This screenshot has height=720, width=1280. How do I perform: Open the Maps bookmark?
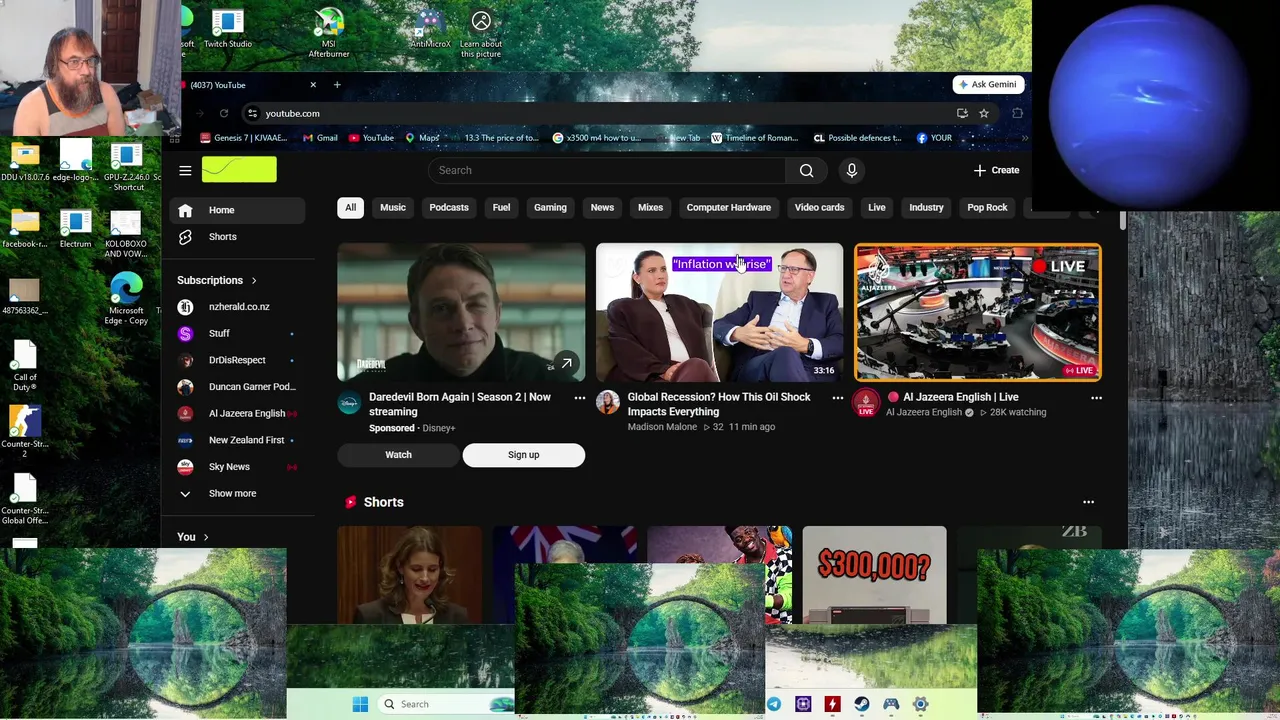422,138
